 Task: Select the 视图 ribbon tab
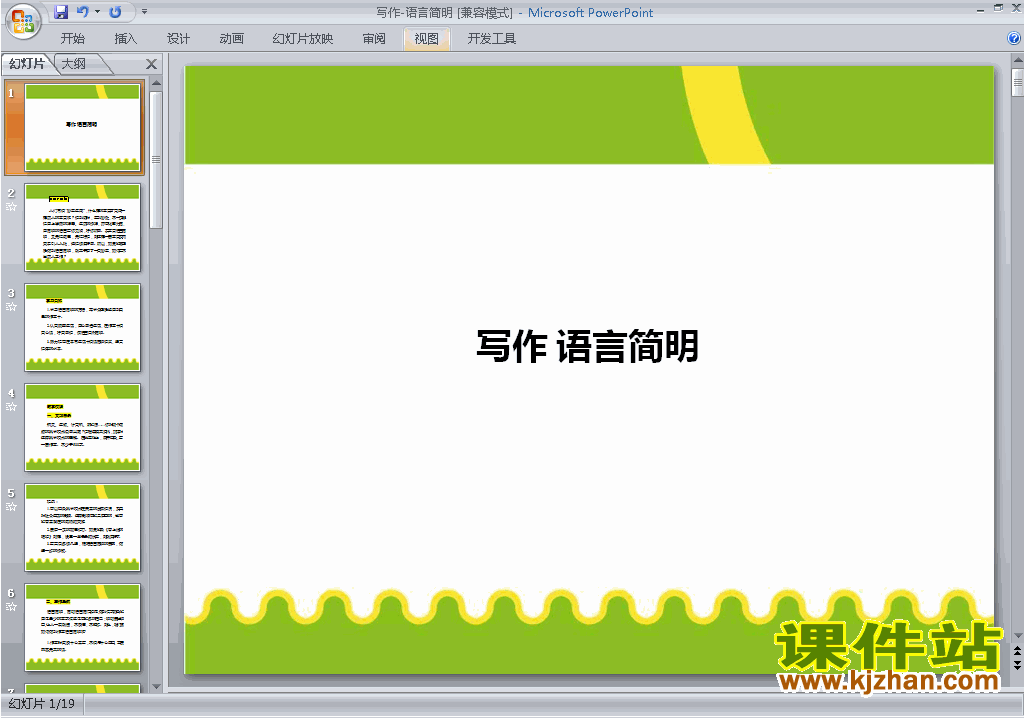pyautogui.click(x=426, y=39)
